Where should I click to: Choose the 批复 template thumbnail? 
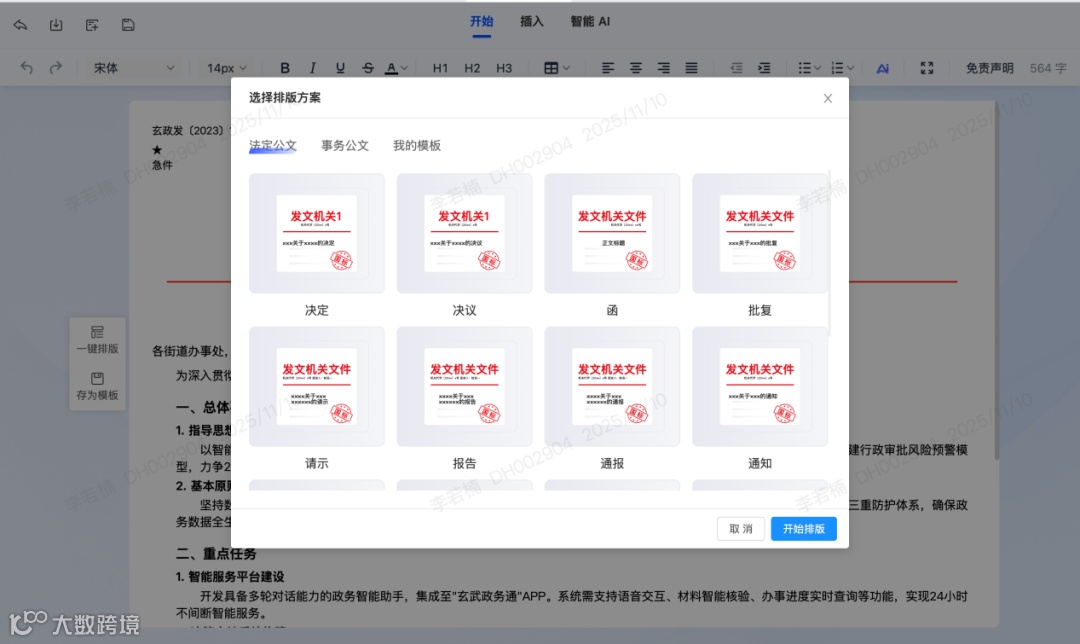click(760, 233)
